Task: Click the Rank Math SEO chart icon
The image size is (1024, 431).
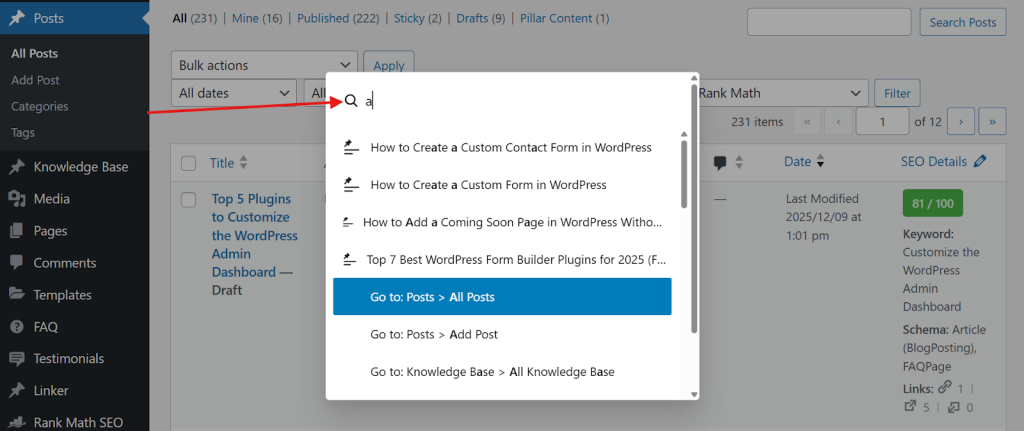Action: pos(17,423)
